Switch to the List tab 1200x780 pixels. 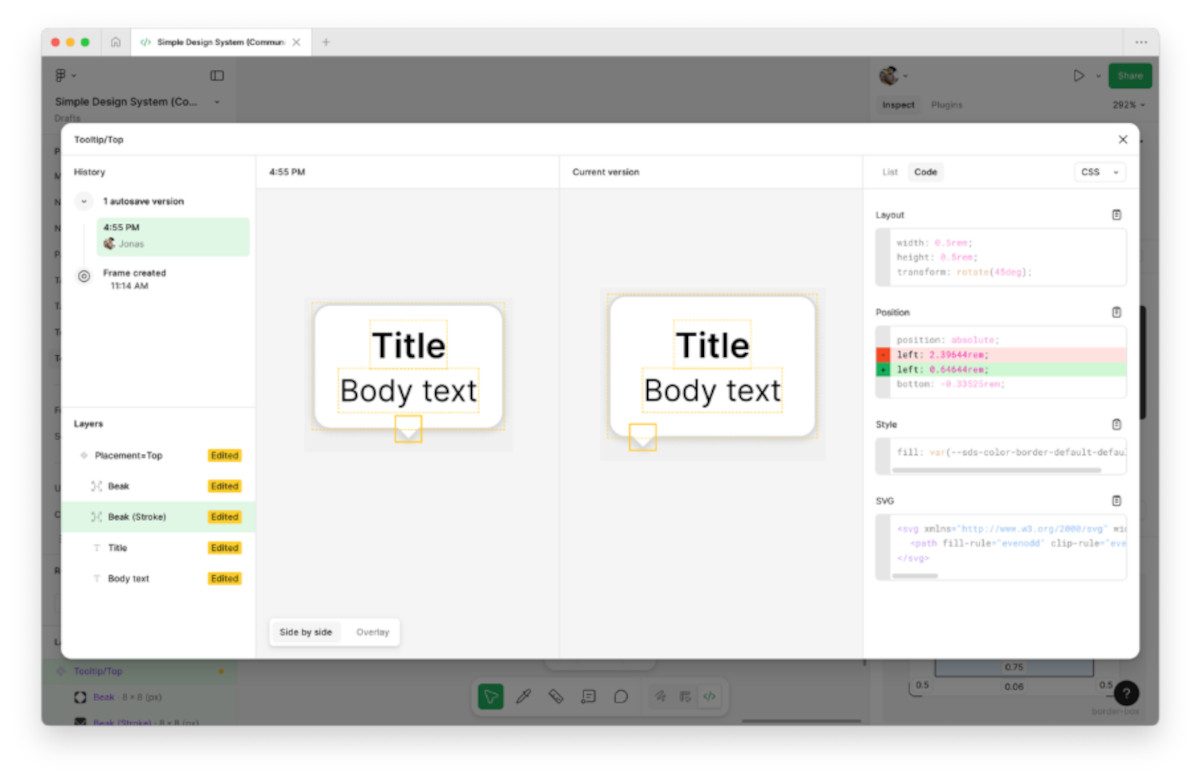point(890,172)
